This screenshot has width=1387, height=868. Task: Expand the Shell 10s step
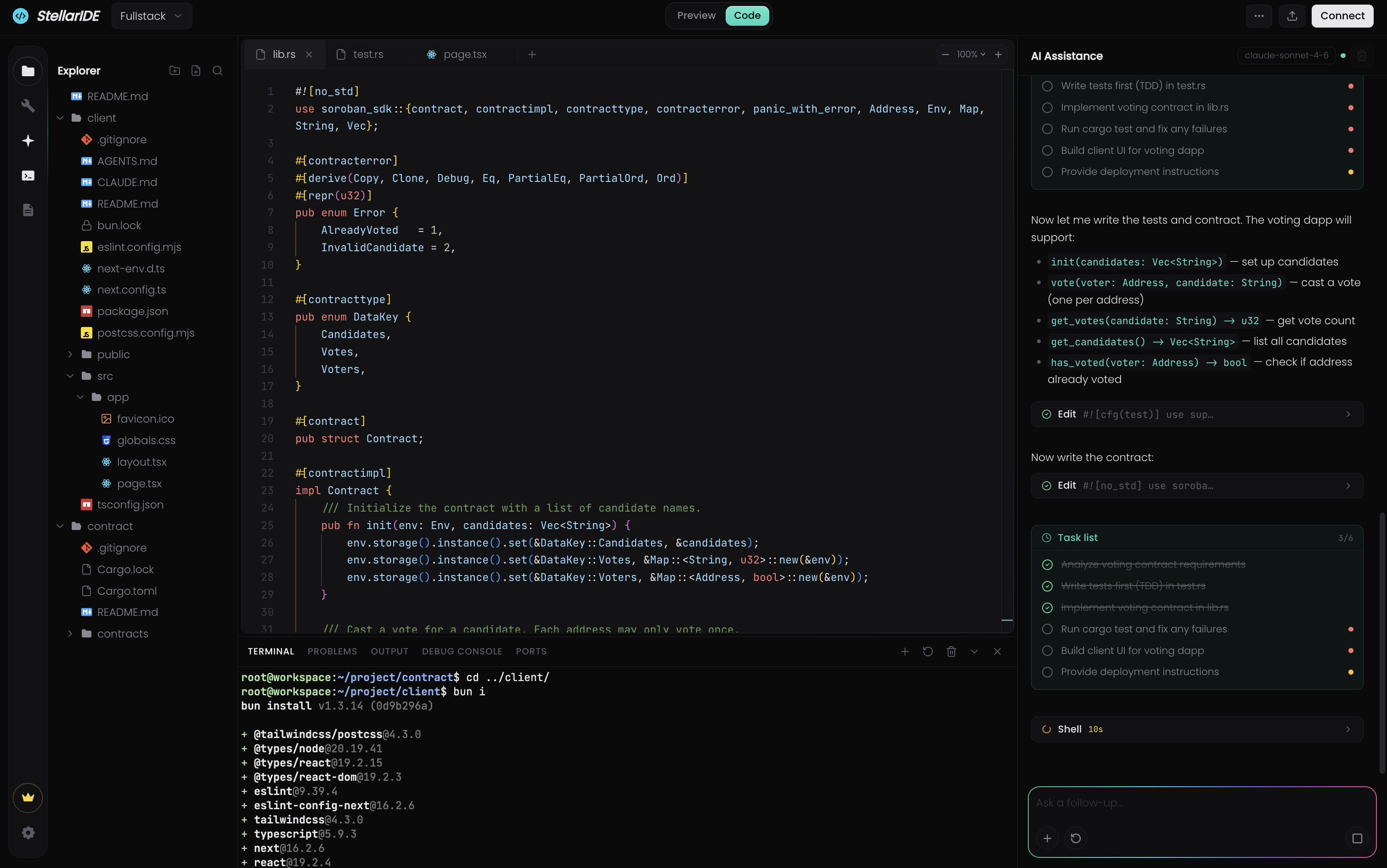coord(1196,730)
